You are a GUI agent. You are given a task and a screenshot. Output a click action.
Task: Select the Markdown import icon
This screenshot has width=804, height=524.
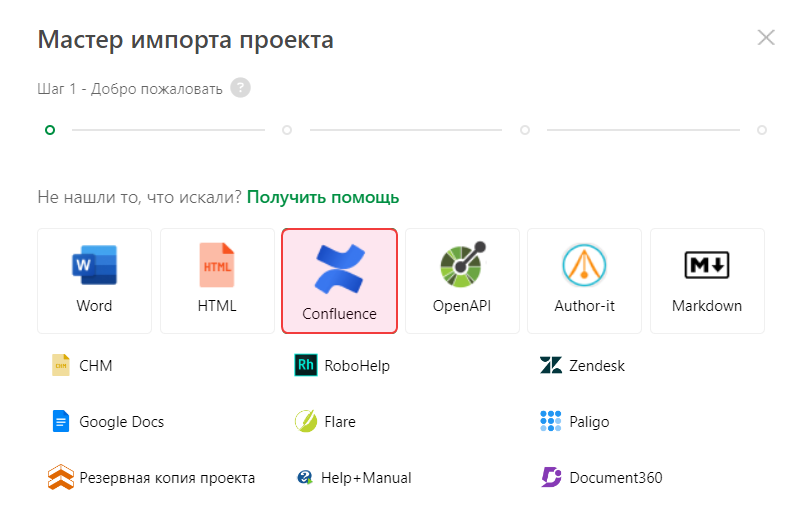pyautogui.click(x=707, y=265)
